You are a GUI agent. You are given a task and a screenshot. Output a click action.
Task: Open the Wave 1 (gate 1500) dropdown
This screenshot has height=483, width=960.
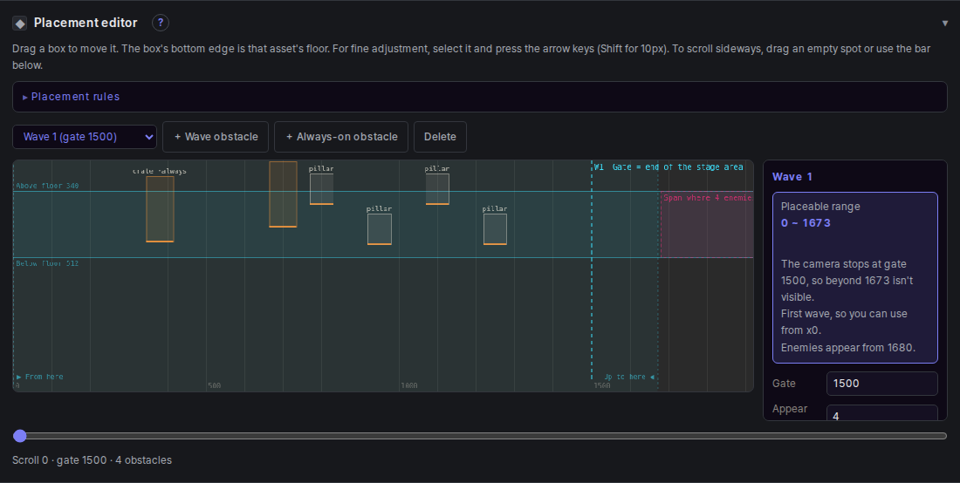(84, 137)
